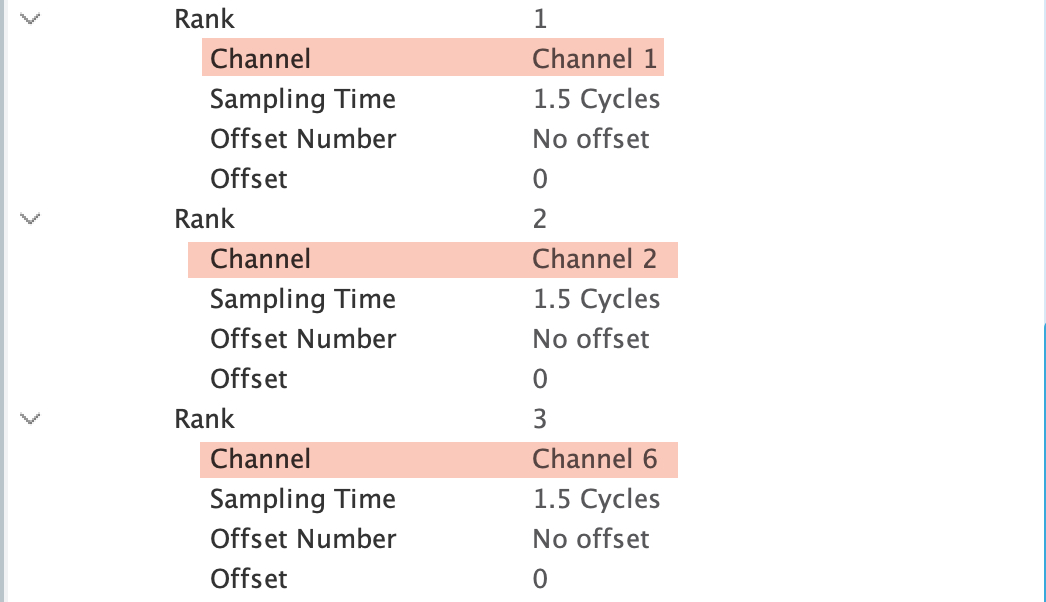This screenshot has height=602, width=1046.
Task: Select the Sampling Time row under Rank 3
Action: (x=302, y=498)
